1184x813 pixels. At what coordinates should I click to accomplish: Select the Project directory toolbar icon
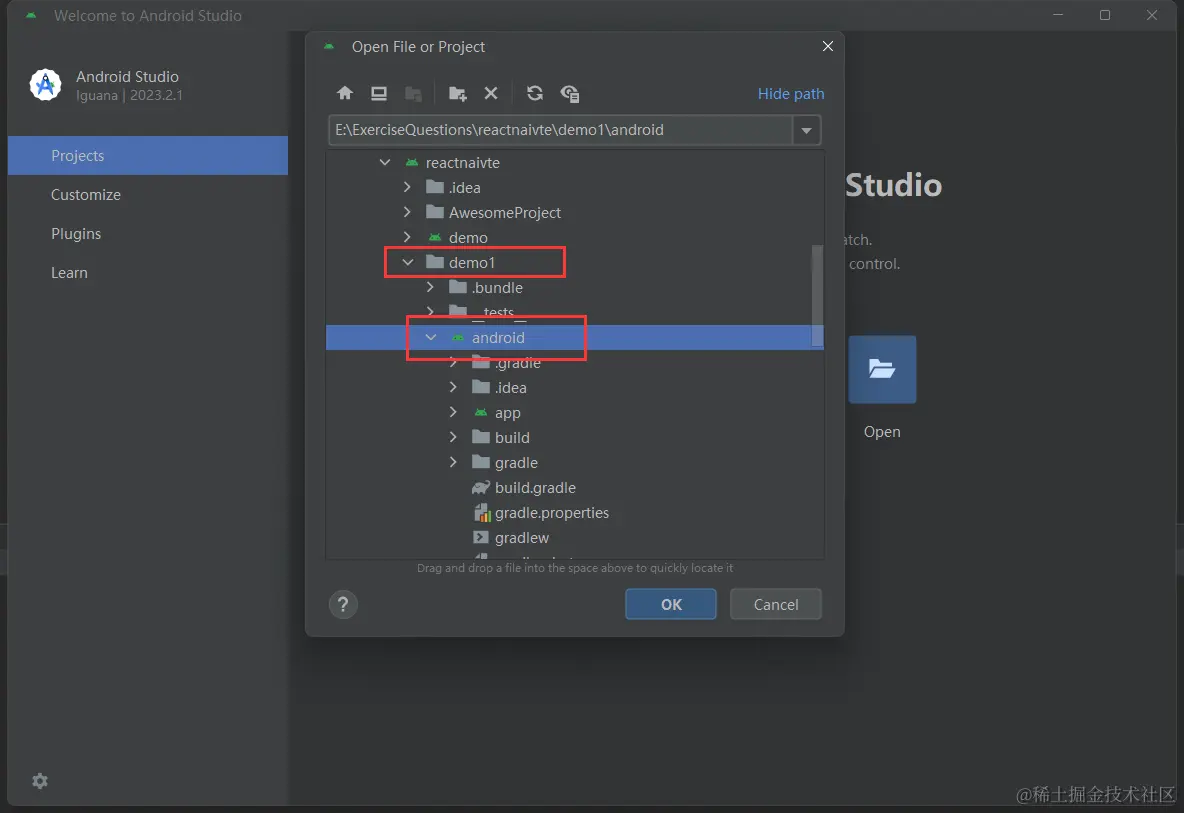(x=413, y=94)
